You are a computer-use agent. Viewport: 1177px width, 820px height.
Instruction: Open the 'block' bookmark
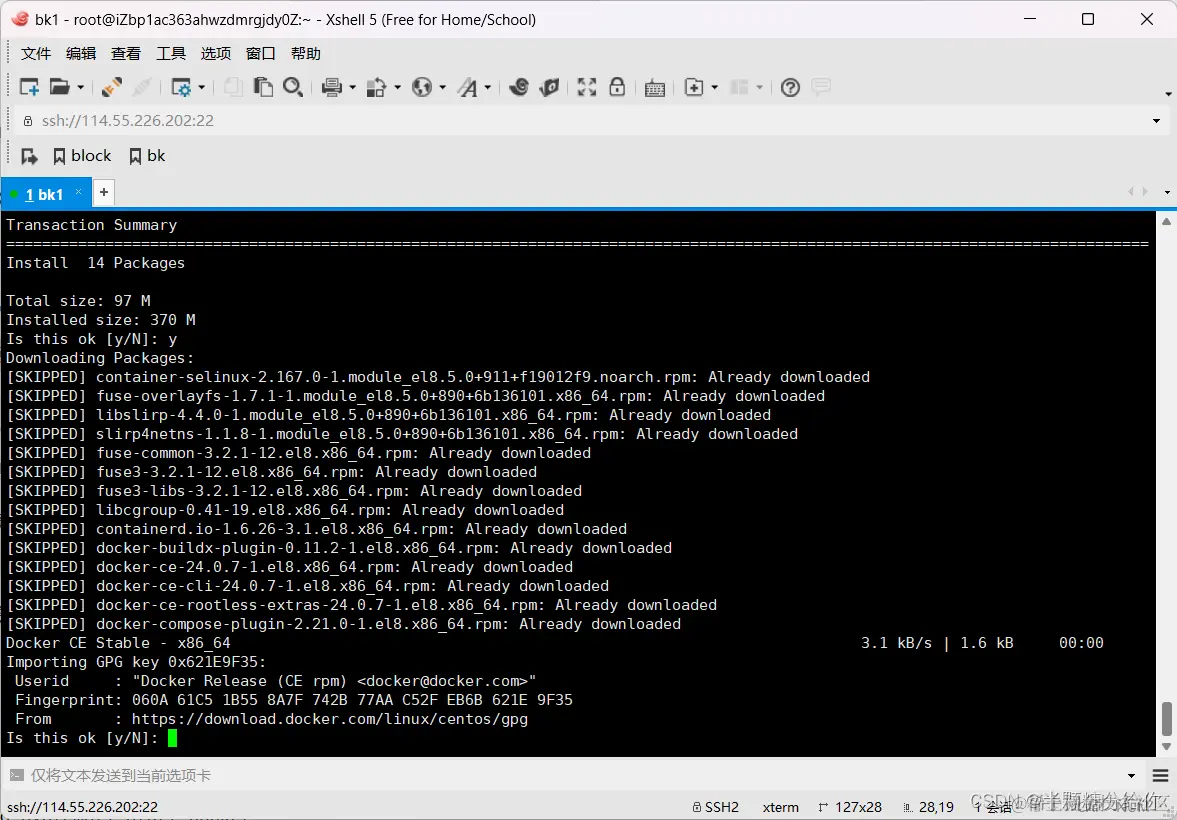click(x=83, y=156)
